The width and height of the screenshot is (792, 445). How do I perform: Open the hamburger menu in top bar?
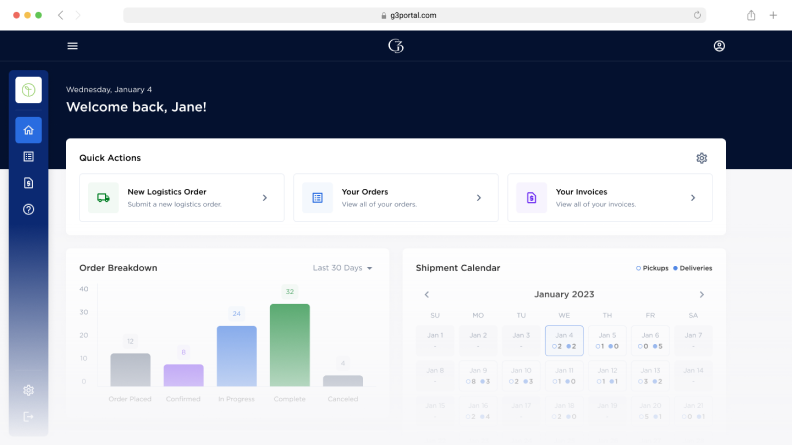tap(72, 46)
